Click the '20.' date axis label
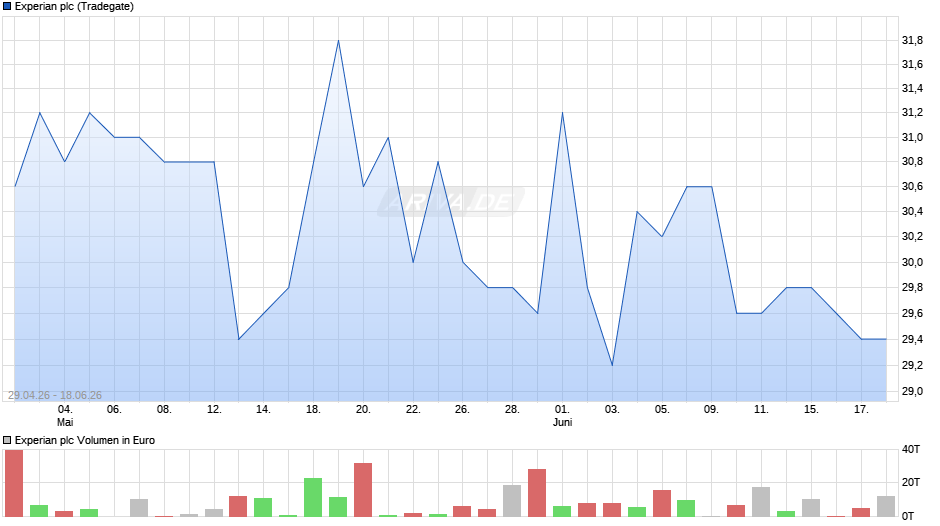940x526 pixels. 363,409
